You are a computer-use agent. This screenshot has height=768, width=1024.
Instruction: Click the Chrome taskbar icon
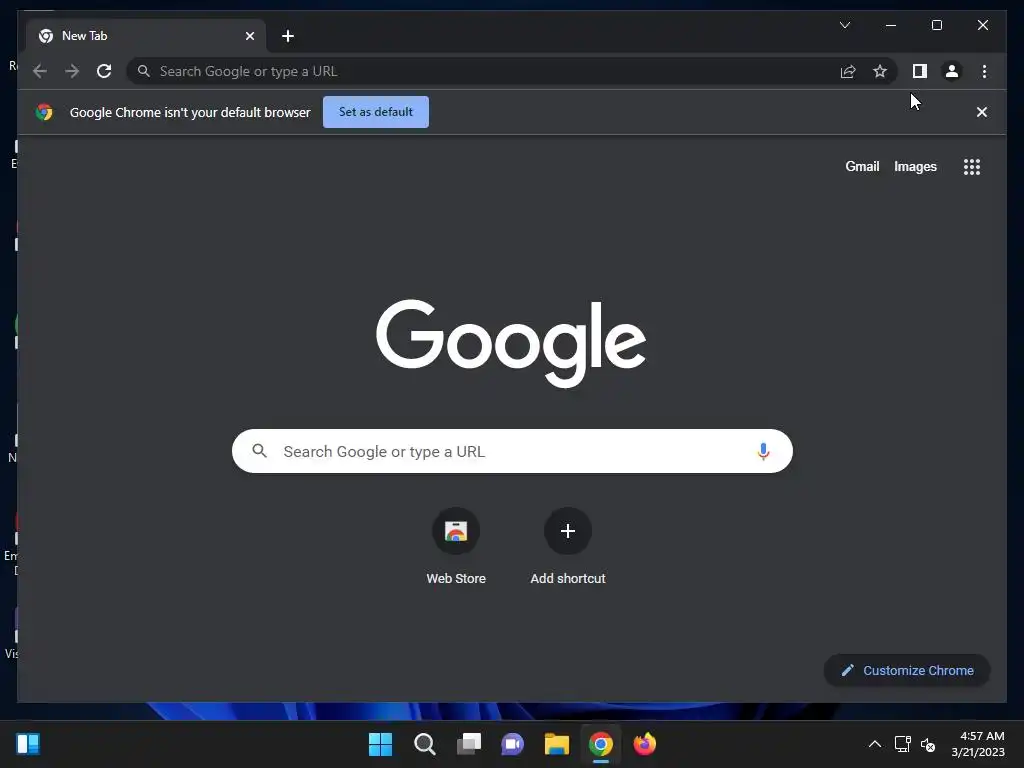pos(601,744)
